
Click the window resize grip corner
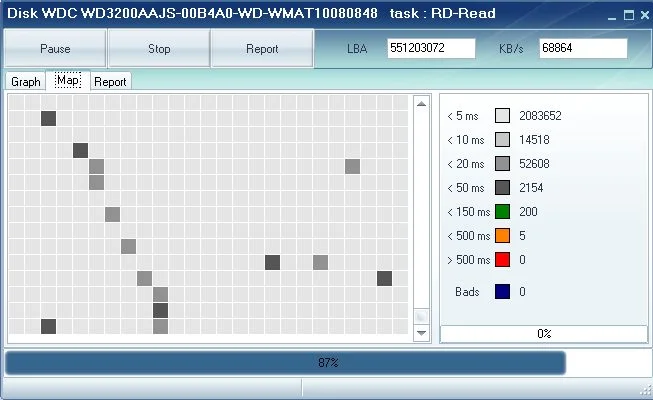tap(646, 391)
